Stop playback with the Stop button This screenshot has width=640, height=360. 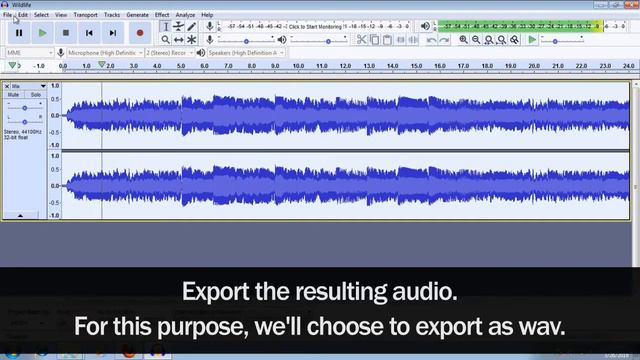tap(66, 33)
